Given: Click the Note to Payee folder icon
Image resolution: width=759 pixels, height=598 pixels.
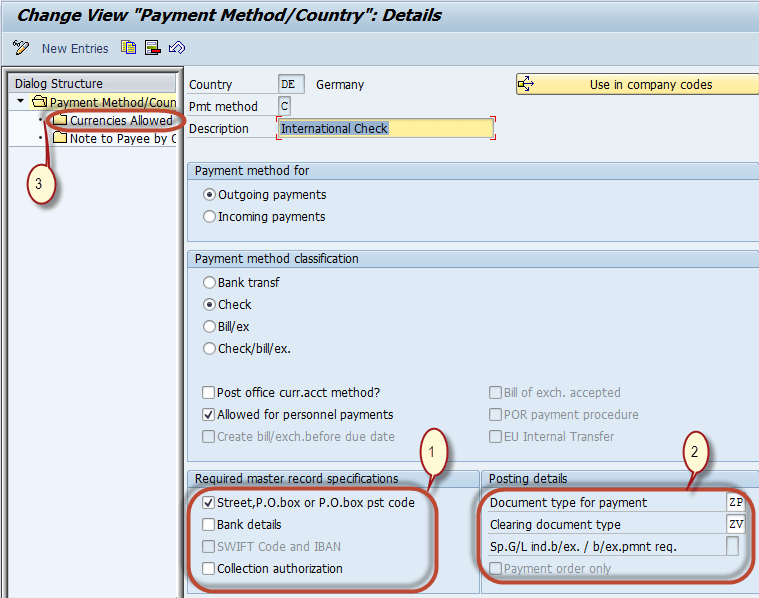Looking at the screenshot, I should click(60, 139).
